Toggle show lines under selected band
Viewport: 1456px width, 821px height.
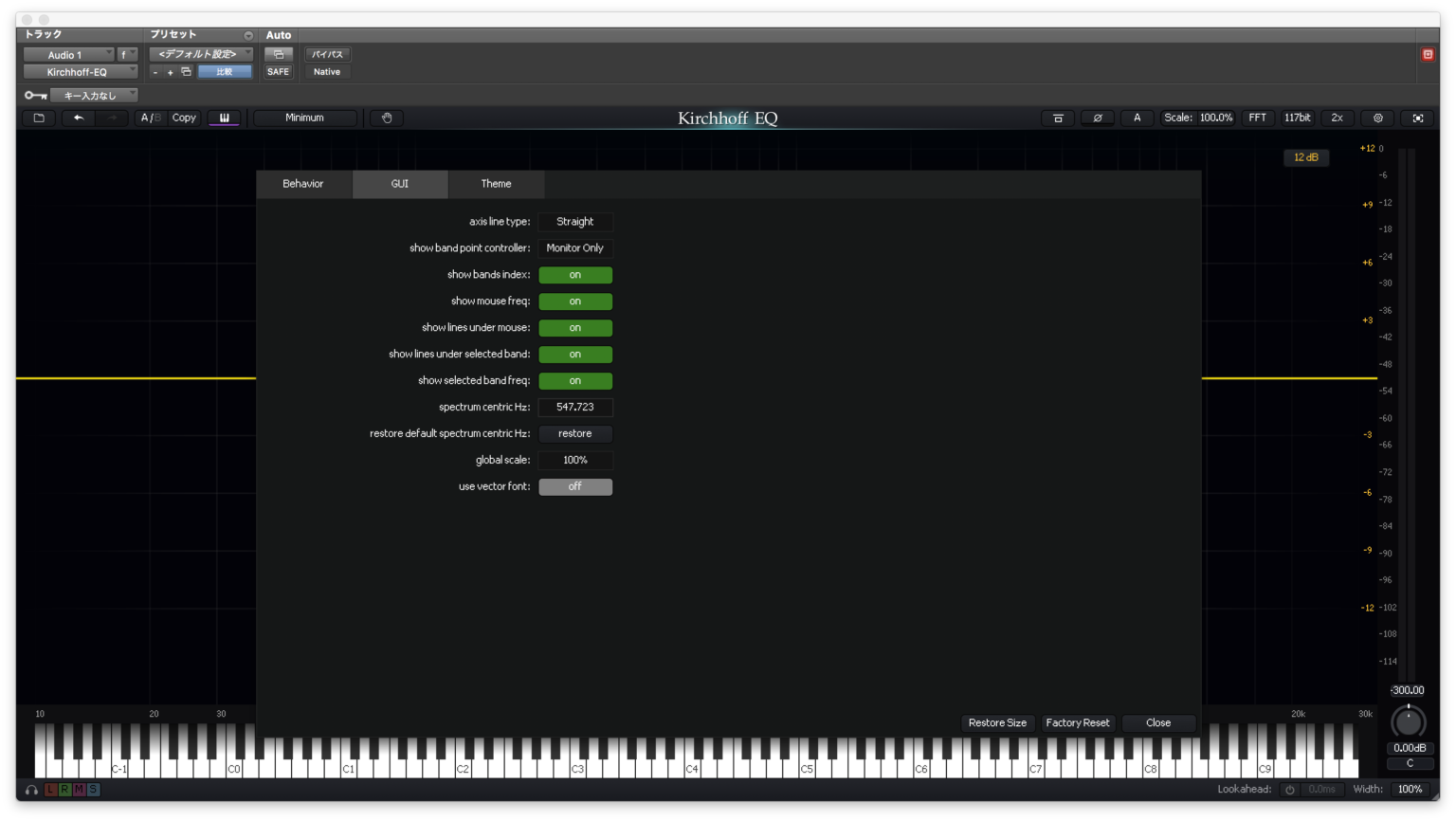(x=575, y=355)
